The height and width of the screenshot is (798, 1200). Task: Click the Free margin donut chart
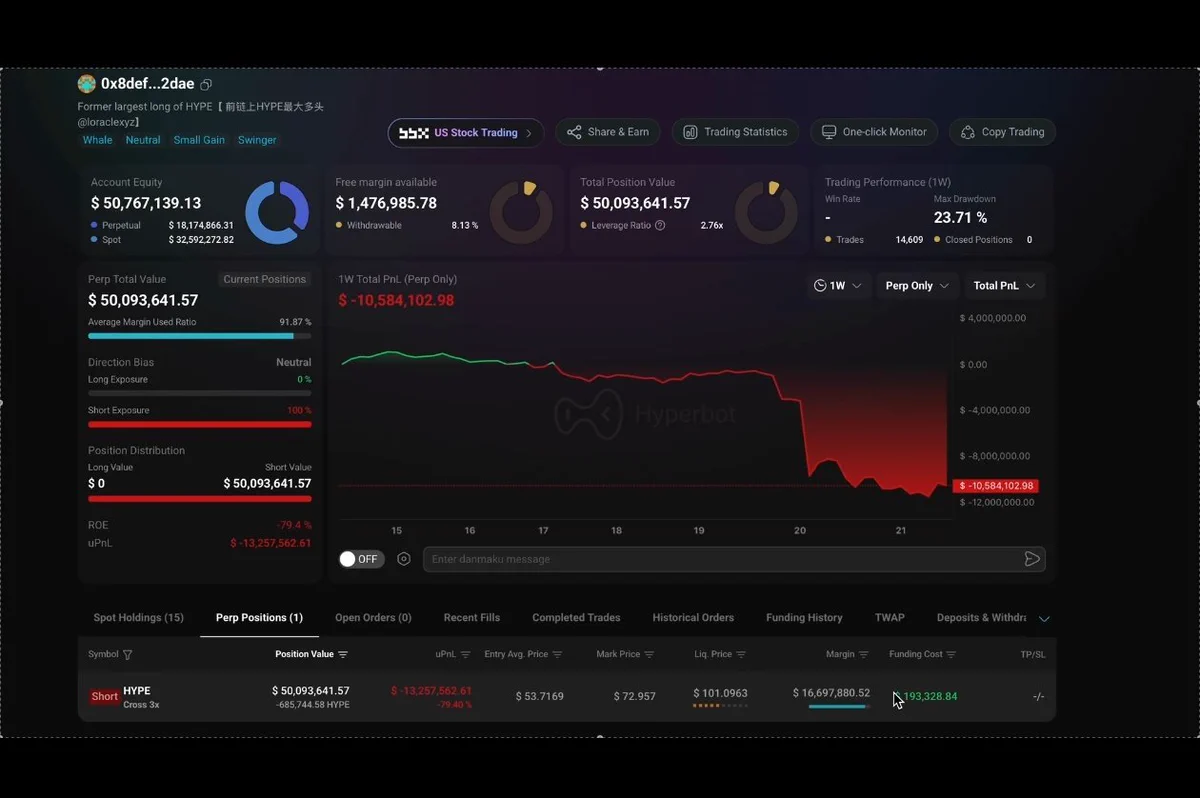point(521,212)
